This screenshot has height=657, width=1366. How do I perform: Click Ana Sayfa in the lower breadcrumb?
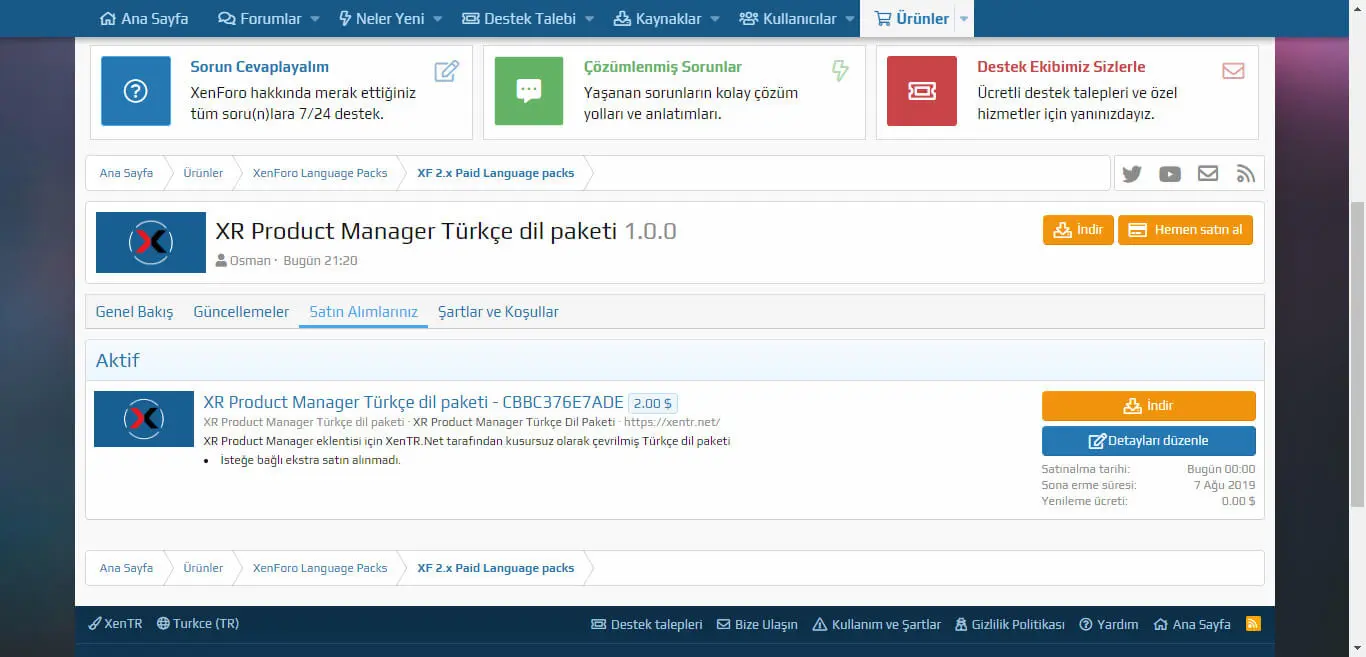click(x=126, y=568)
